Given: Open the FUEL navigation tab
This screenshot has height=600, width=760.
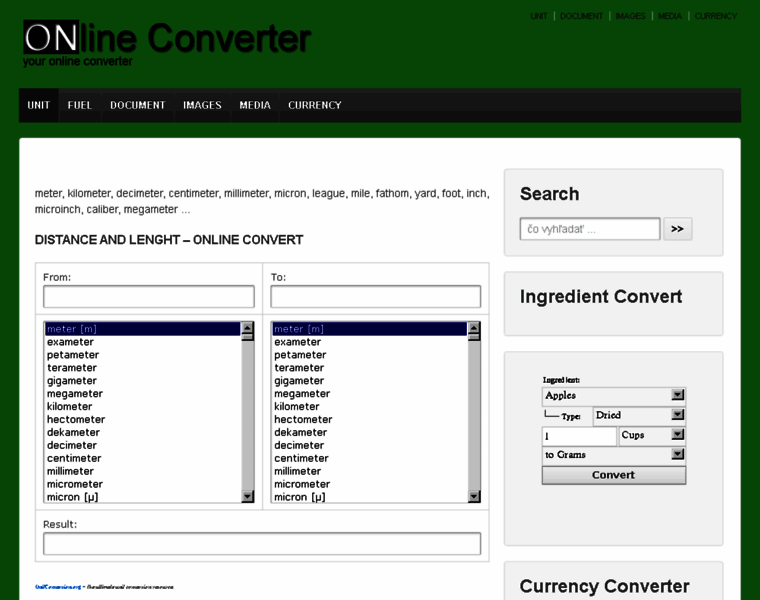Looking at the screenshot, I should [80, 105].
